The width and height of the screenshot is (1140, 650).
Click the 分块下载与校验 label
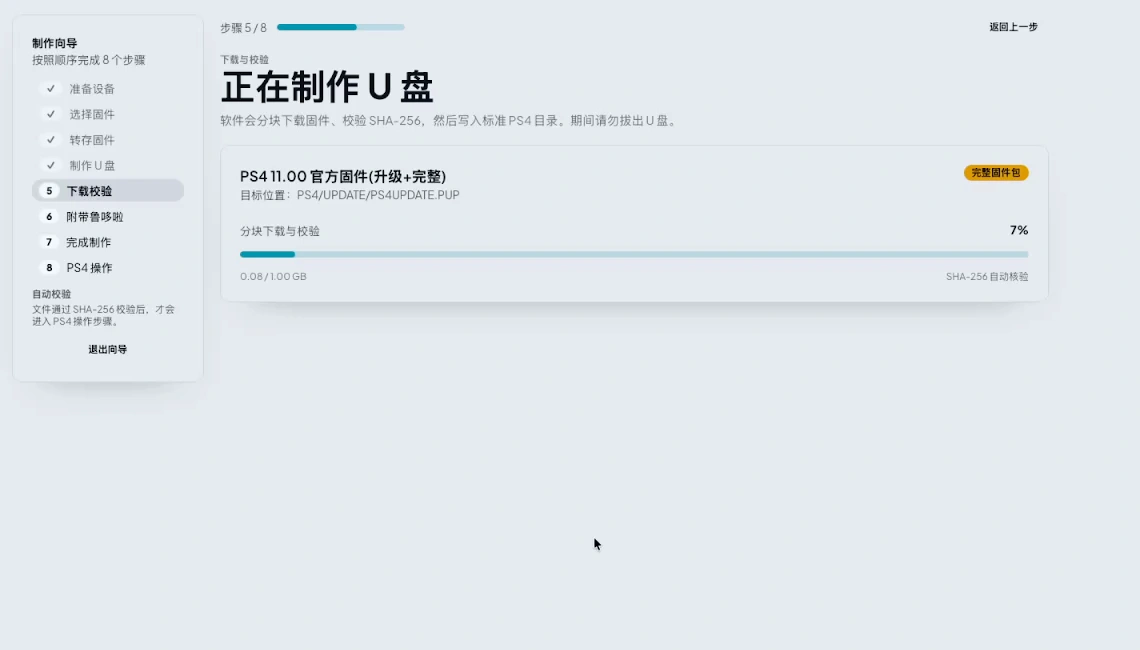(x=280, y=231)
